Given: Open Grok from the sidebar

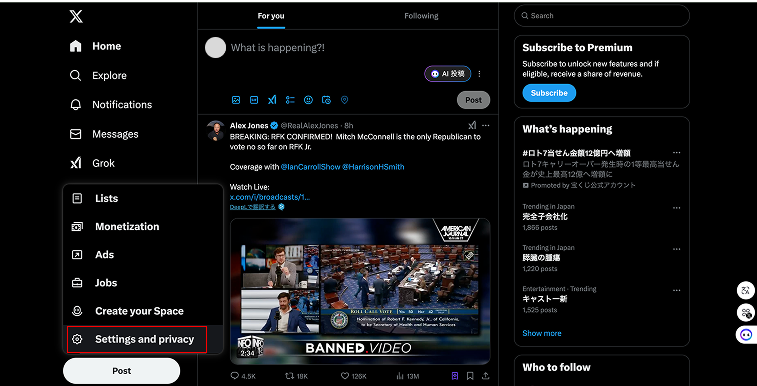Looking at the screenshot, I should tap(92, 164).
